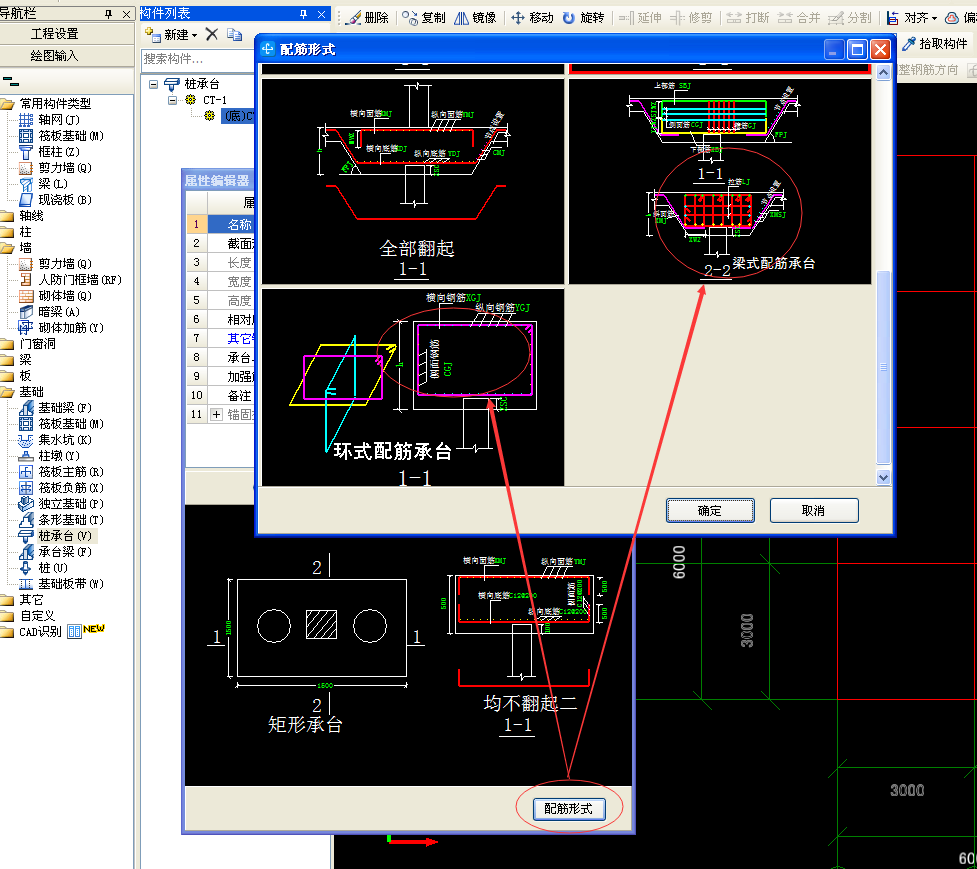Click the 拾取构件 pick component tool
This screenshot has height=869, width=977.
[935, 43]
